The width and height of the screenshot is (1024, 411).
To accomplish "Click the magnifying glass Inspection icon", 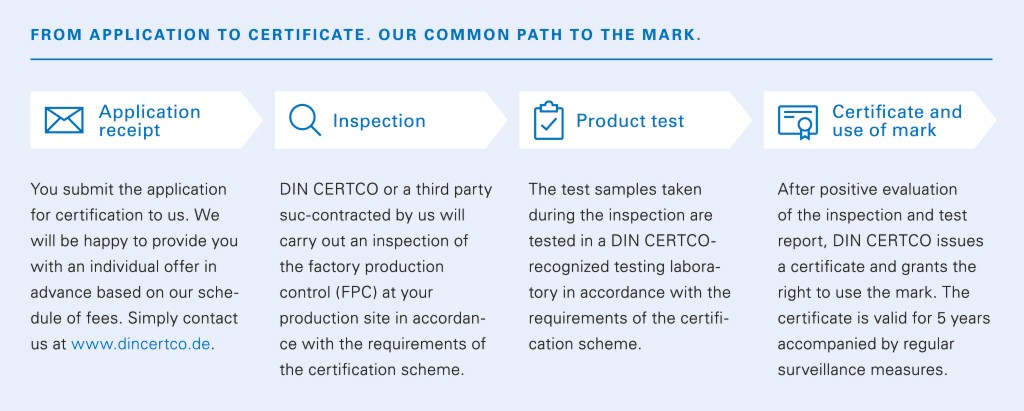I will pyautogui.click(x=305, y=120).
